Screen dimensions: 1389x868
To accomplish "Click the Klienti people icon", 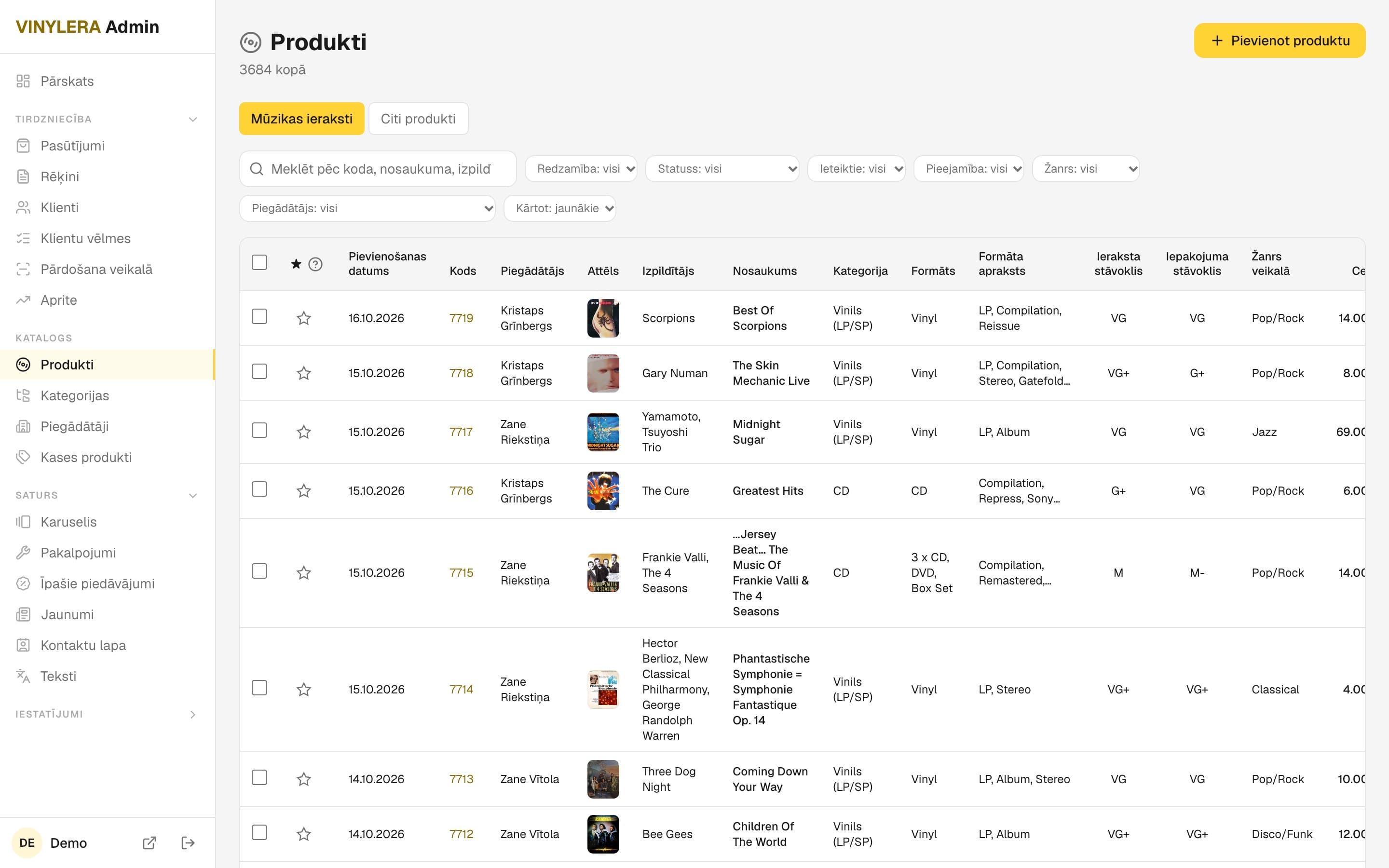I will 23,207.
